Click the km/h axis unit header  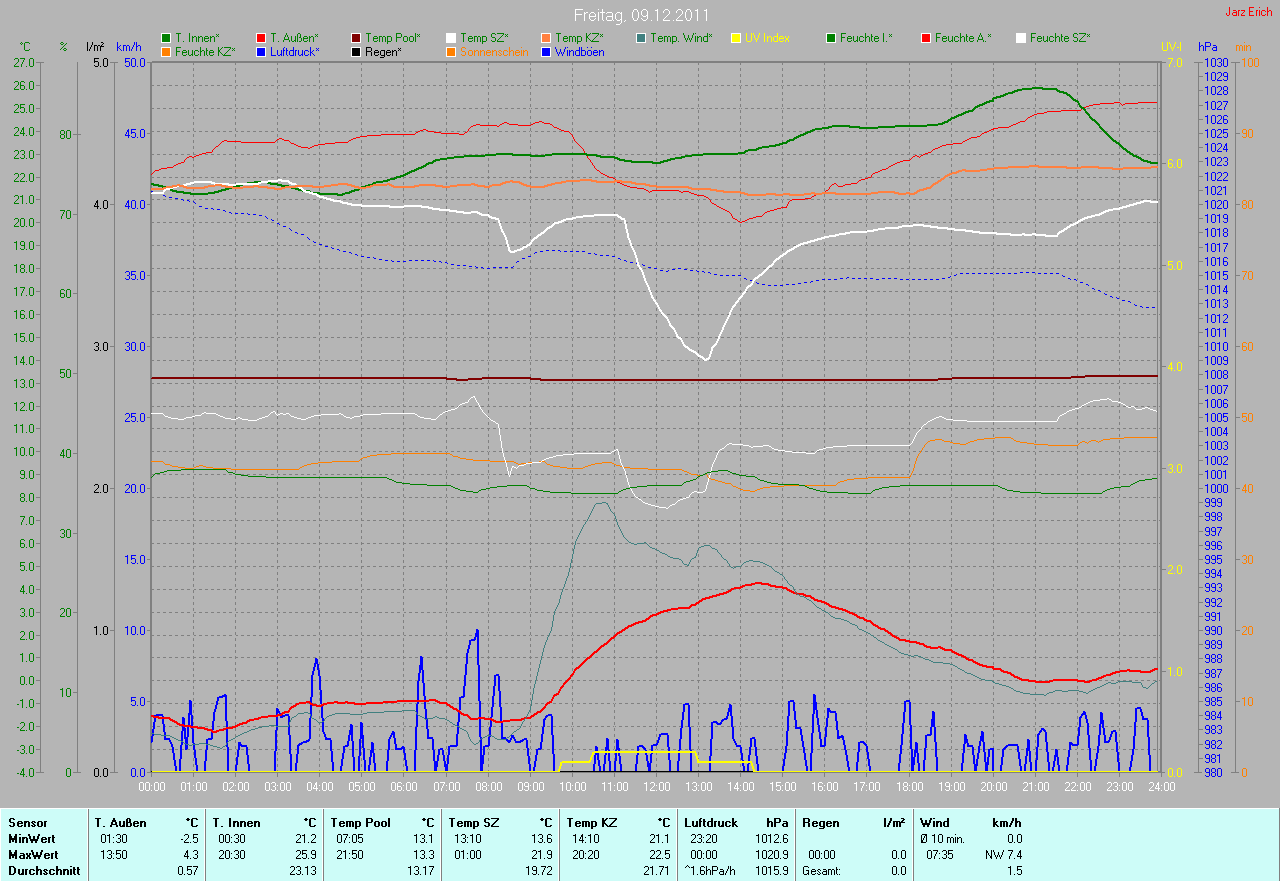(129, 47)
